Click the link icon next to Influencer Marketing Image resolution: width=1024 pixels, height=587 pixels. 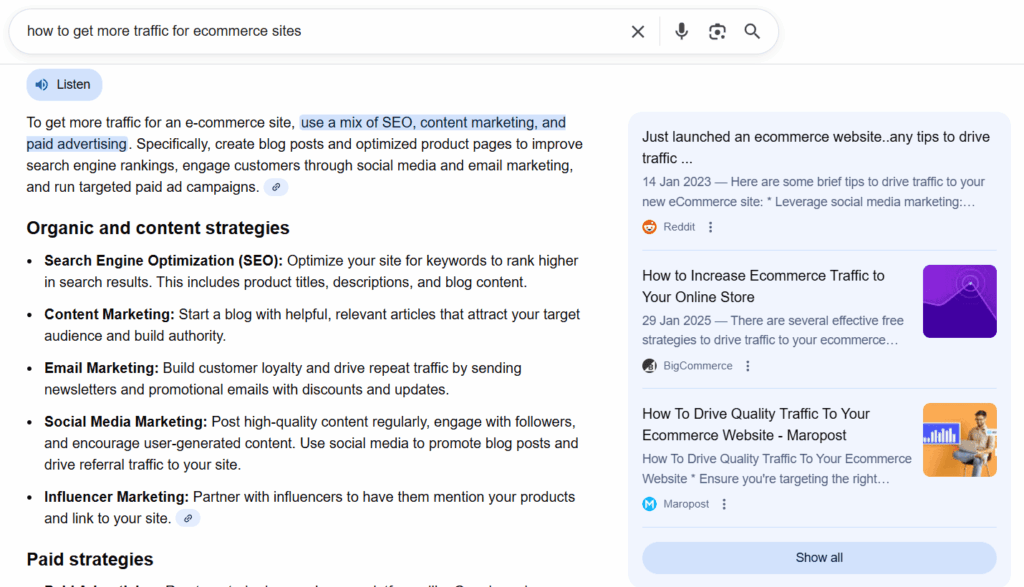click(187, 518)
